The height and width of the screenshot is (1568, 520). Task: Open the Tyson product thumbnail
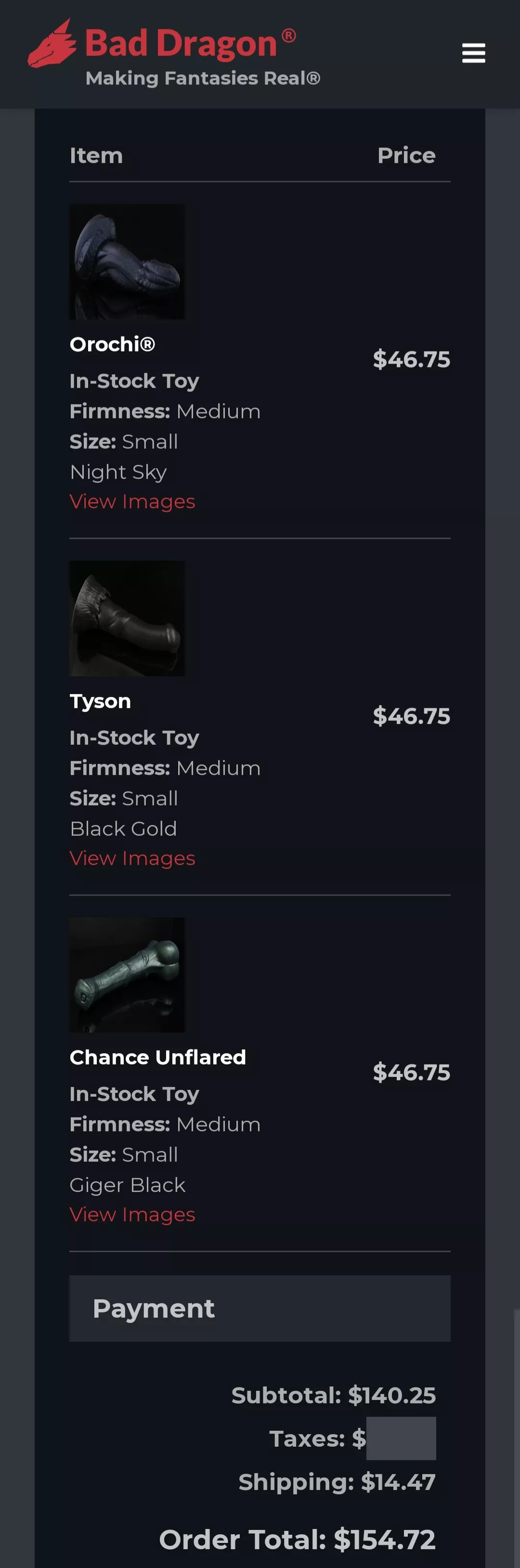(x=127, y=618)
